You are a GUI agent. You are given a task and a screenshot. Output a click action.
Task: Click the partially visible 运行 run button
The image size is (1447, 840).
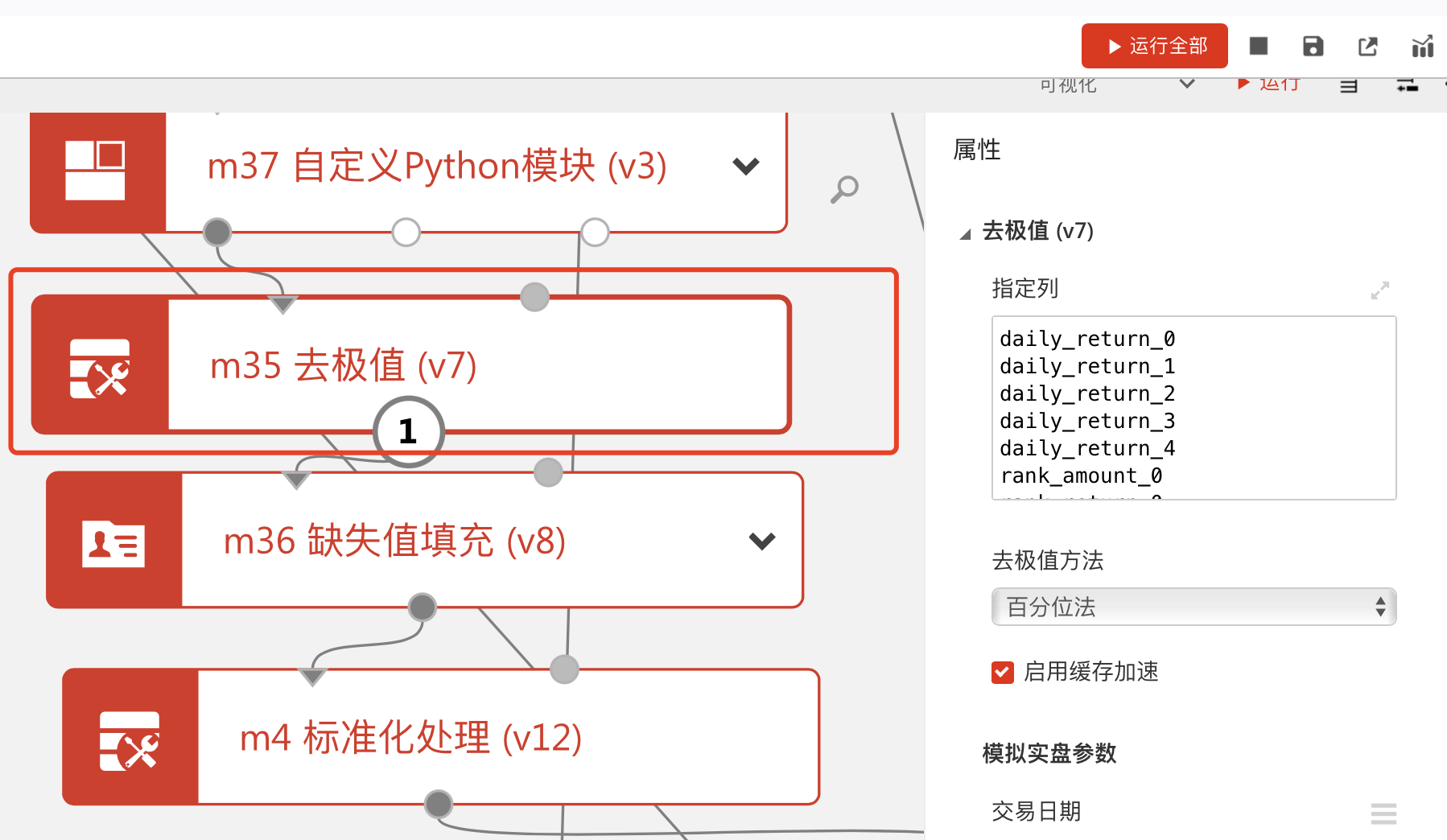(x=1269, y=84)
